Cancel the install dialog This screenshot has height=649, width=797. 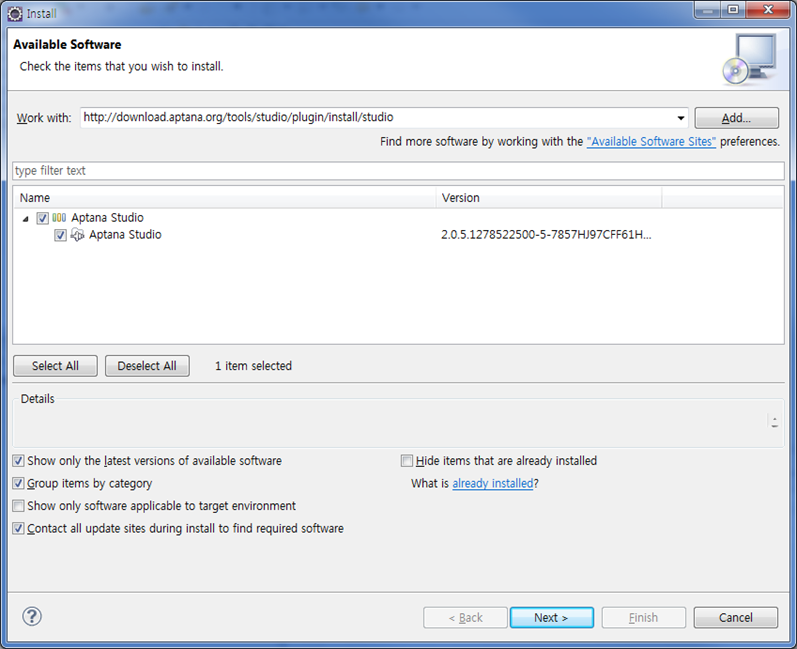735,617
